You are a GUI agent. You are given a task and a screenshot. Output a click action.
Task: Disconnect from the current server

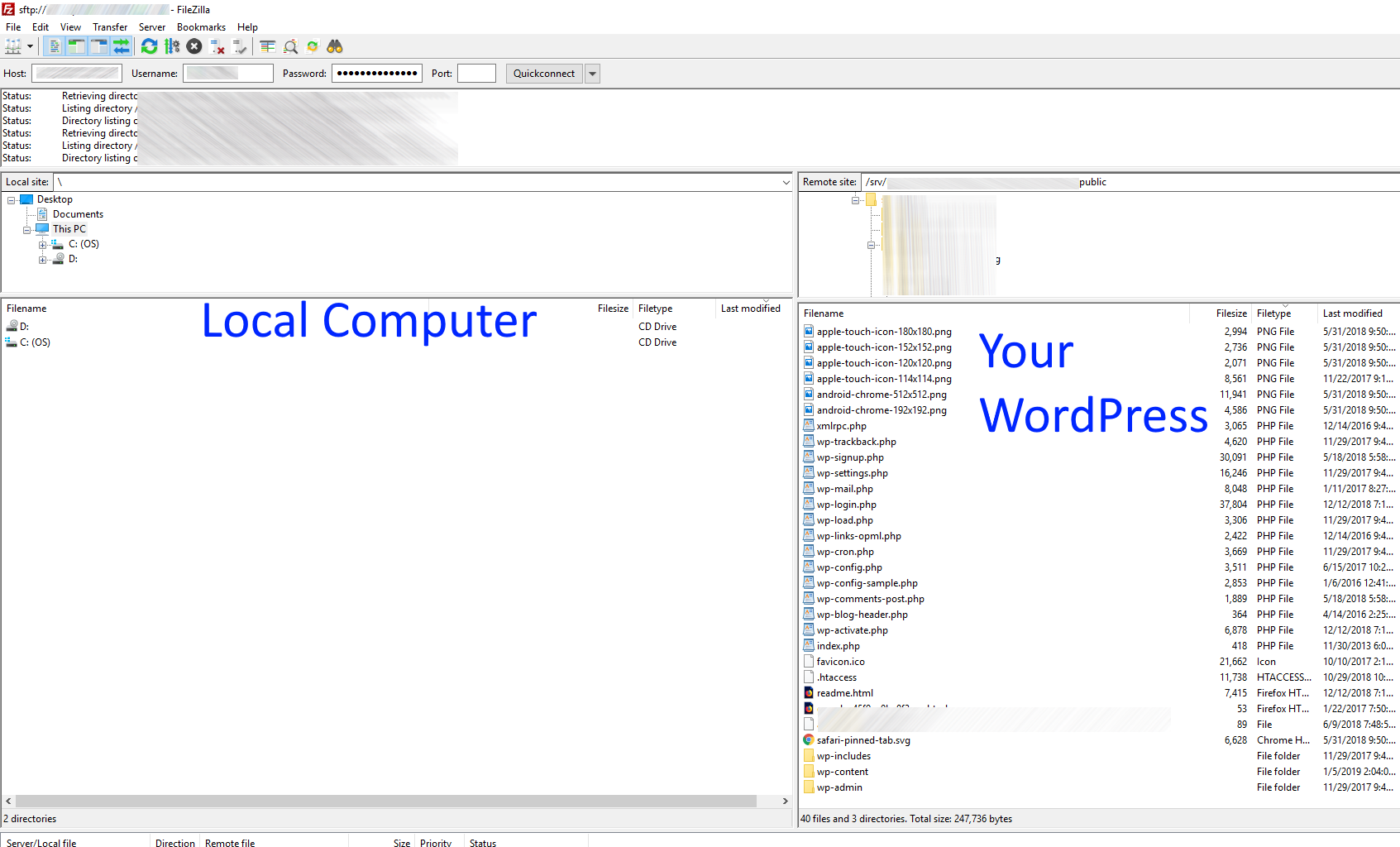(217, 46)
